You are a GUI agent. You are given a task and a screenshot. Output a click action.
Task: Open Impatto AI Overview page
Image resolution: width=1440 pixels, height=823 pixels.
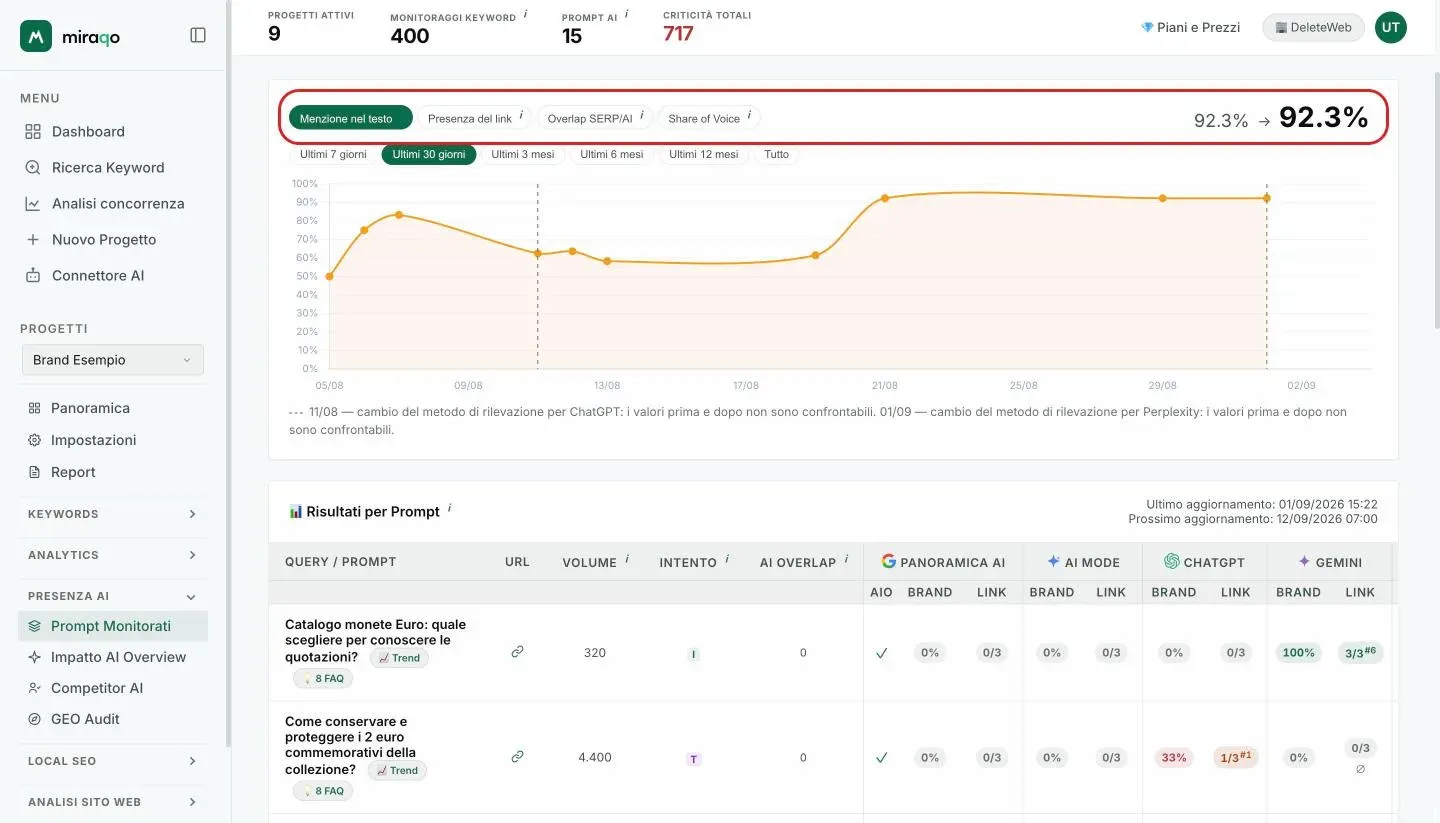(118, 657)
